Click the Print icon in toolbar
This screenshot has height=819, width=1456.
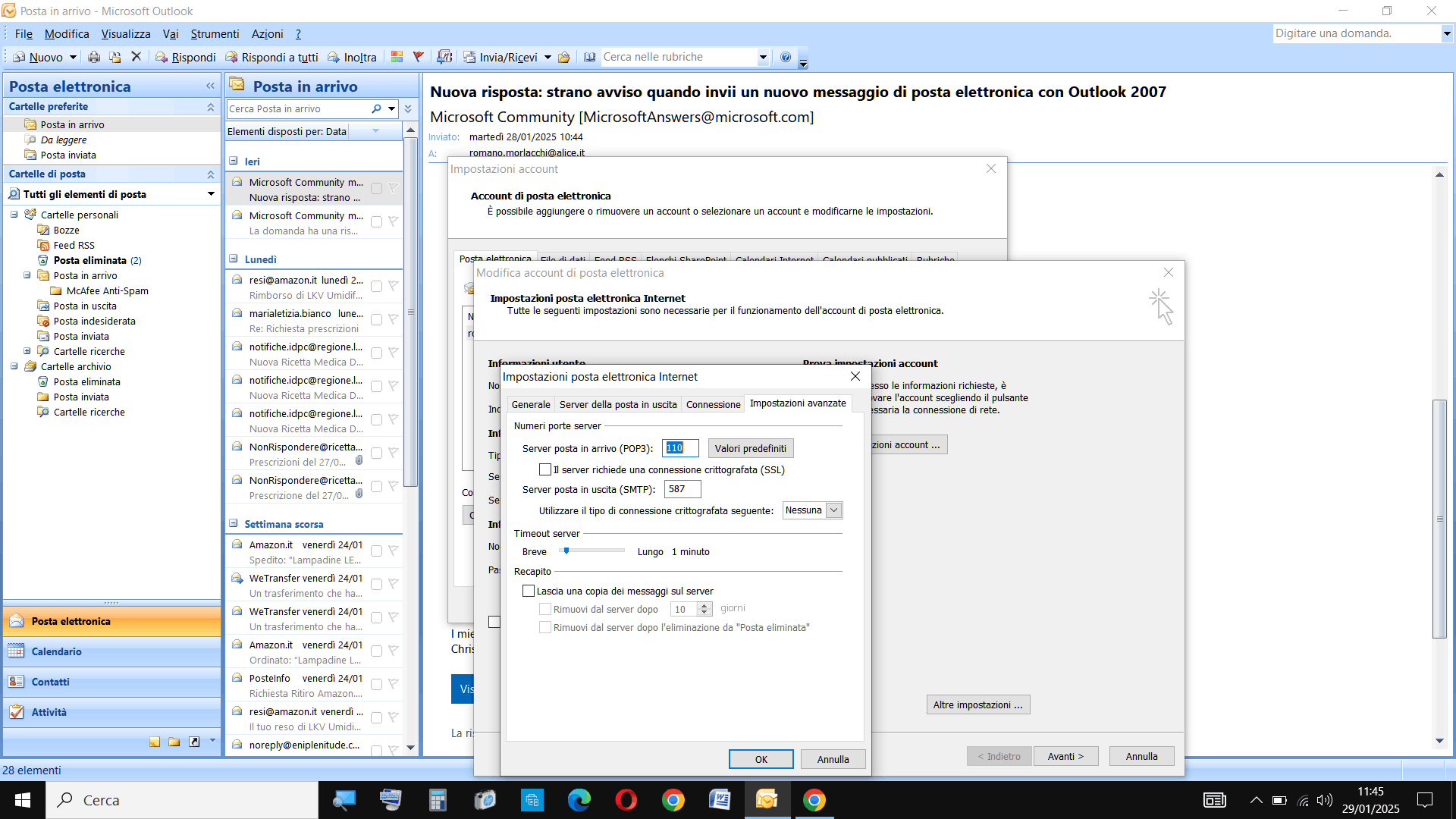pos(94,57)
